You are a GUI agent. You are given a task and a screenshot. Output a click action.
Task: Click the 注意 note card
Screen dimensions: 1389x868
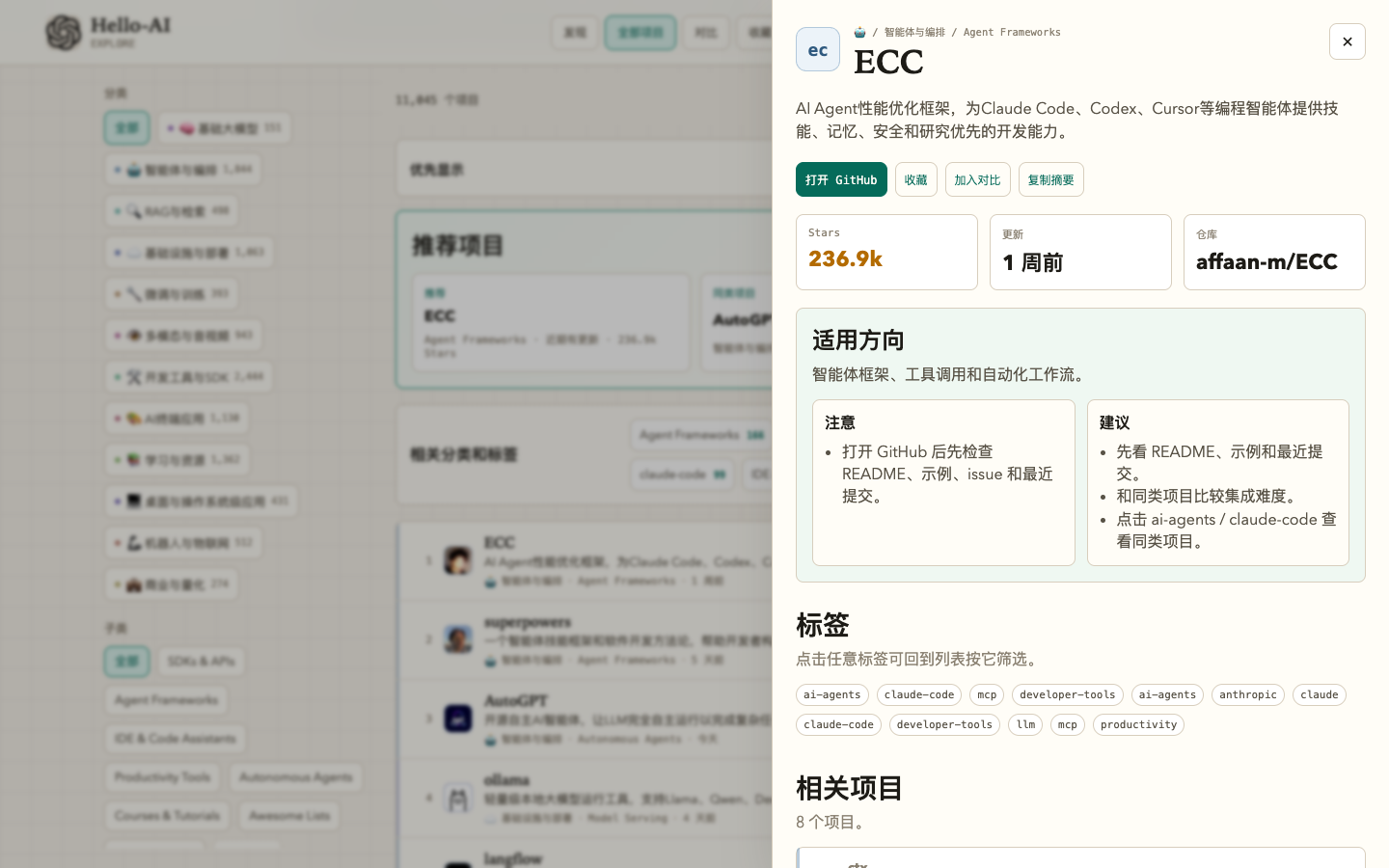click(x=943, y=482)
